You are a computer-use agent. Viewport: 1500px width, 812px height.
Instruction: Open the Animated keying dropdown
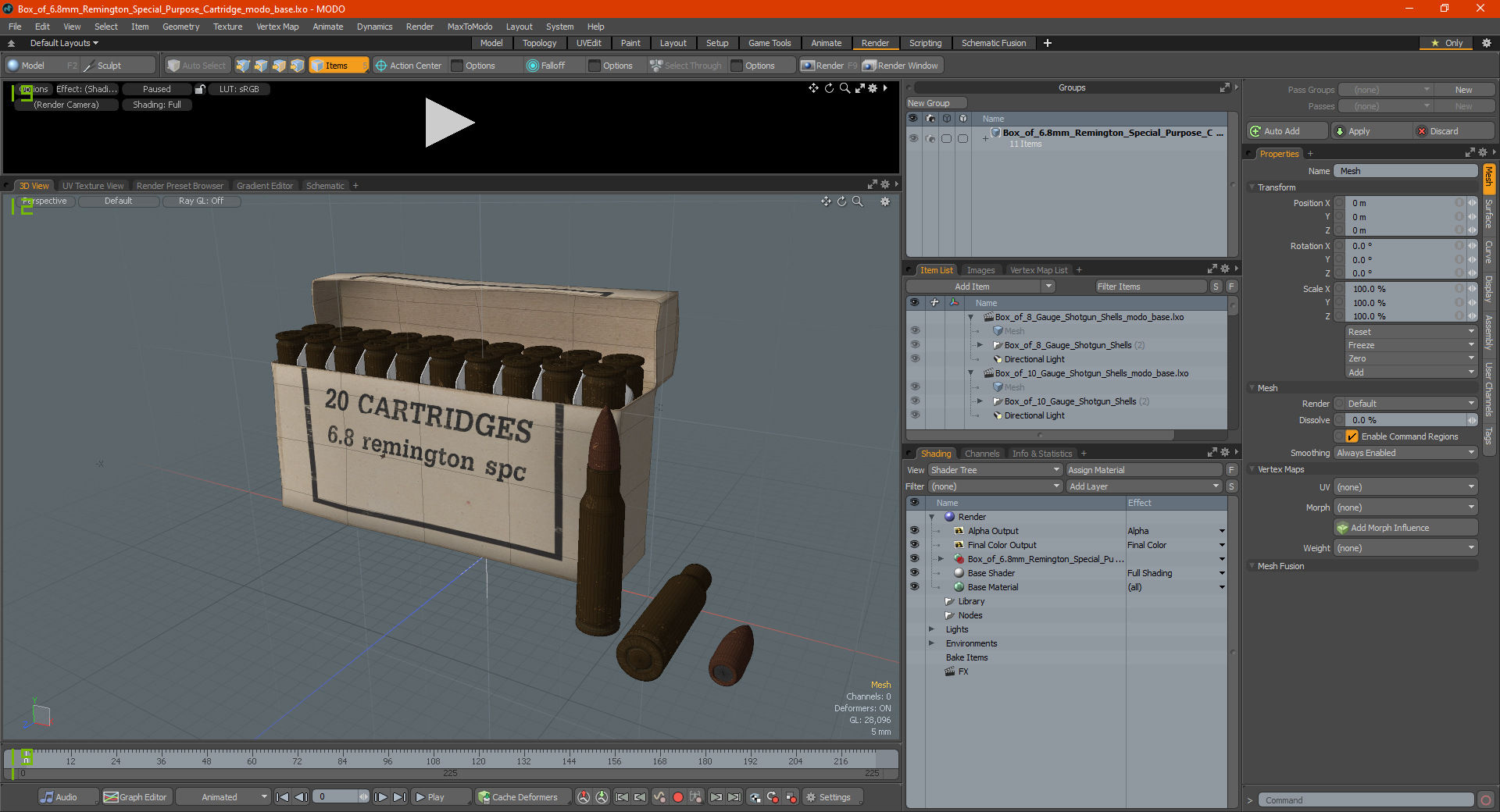point(223,797)
